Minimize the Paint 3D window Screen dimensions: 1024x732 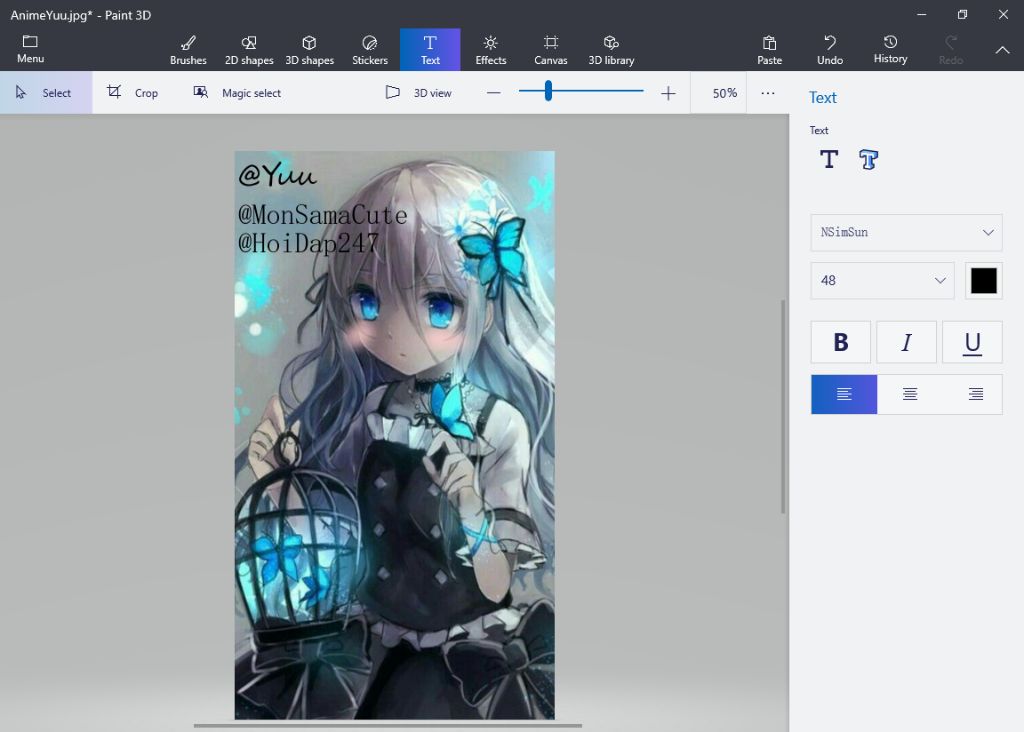point(921,14)
